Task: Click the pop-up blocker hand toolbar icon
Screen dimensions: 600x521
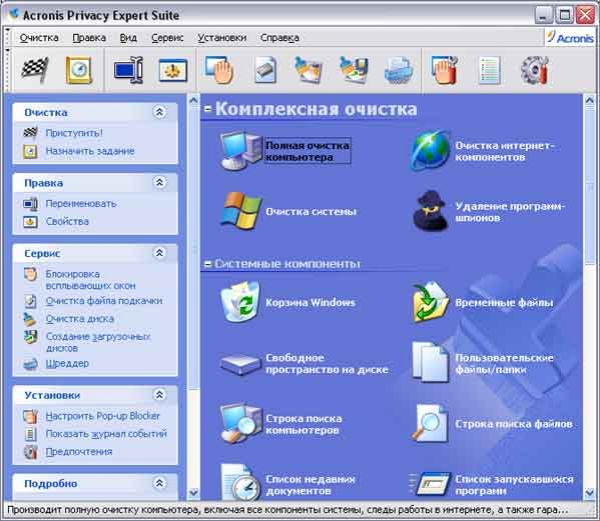Action: [220, 70]
